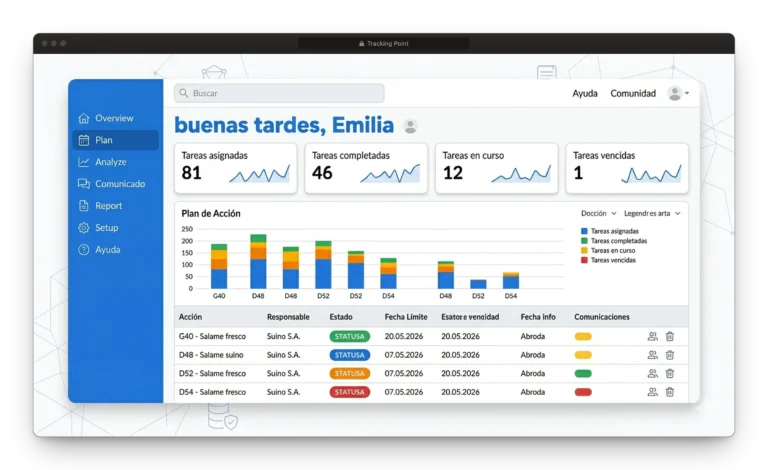Open Comunidad in the top navigation
Image resolution: width=768 pixels, height=470 pixels.
coord(633,93)
